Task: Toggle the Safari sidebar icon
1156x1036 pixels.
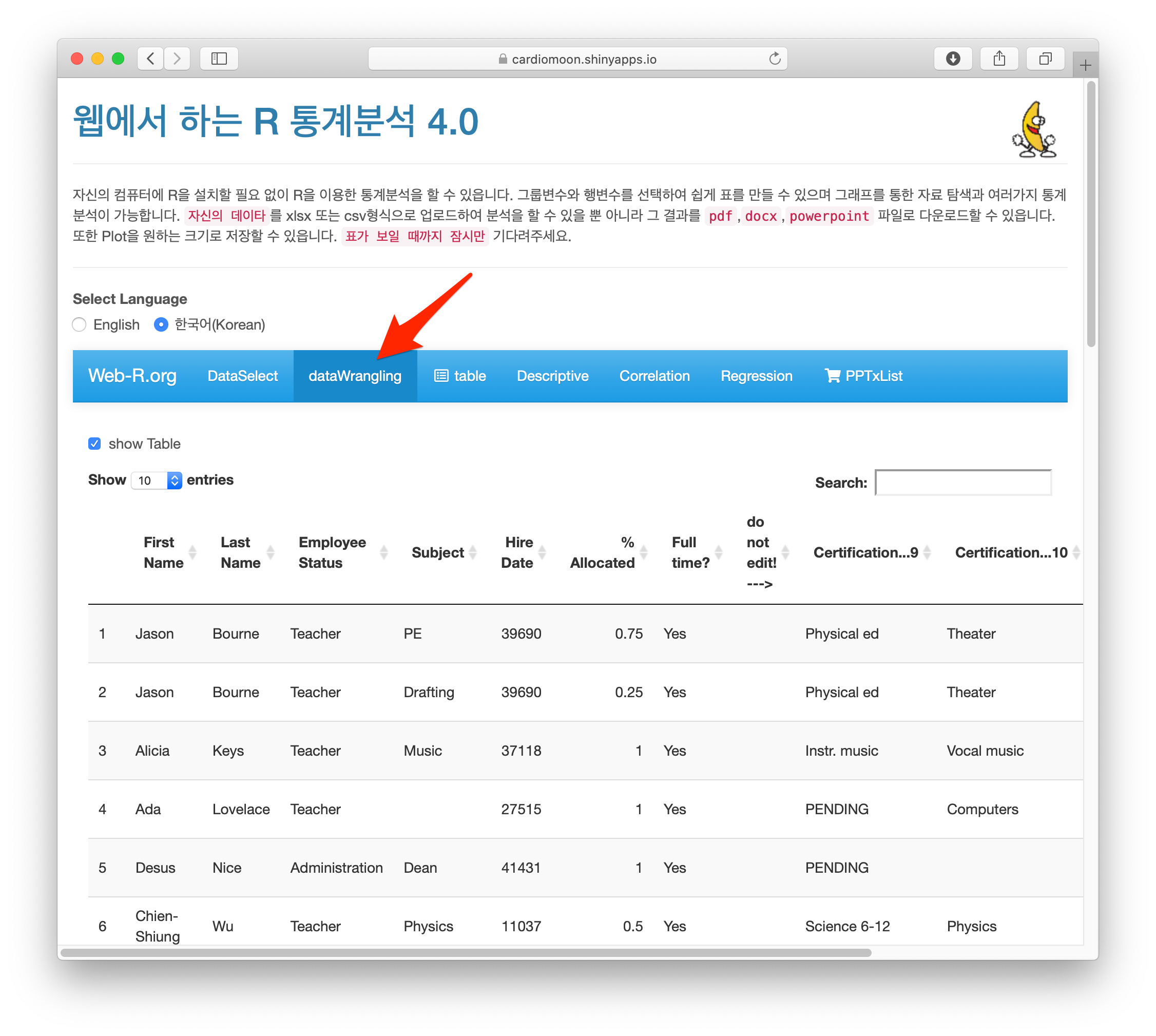Action: point(219,59)
